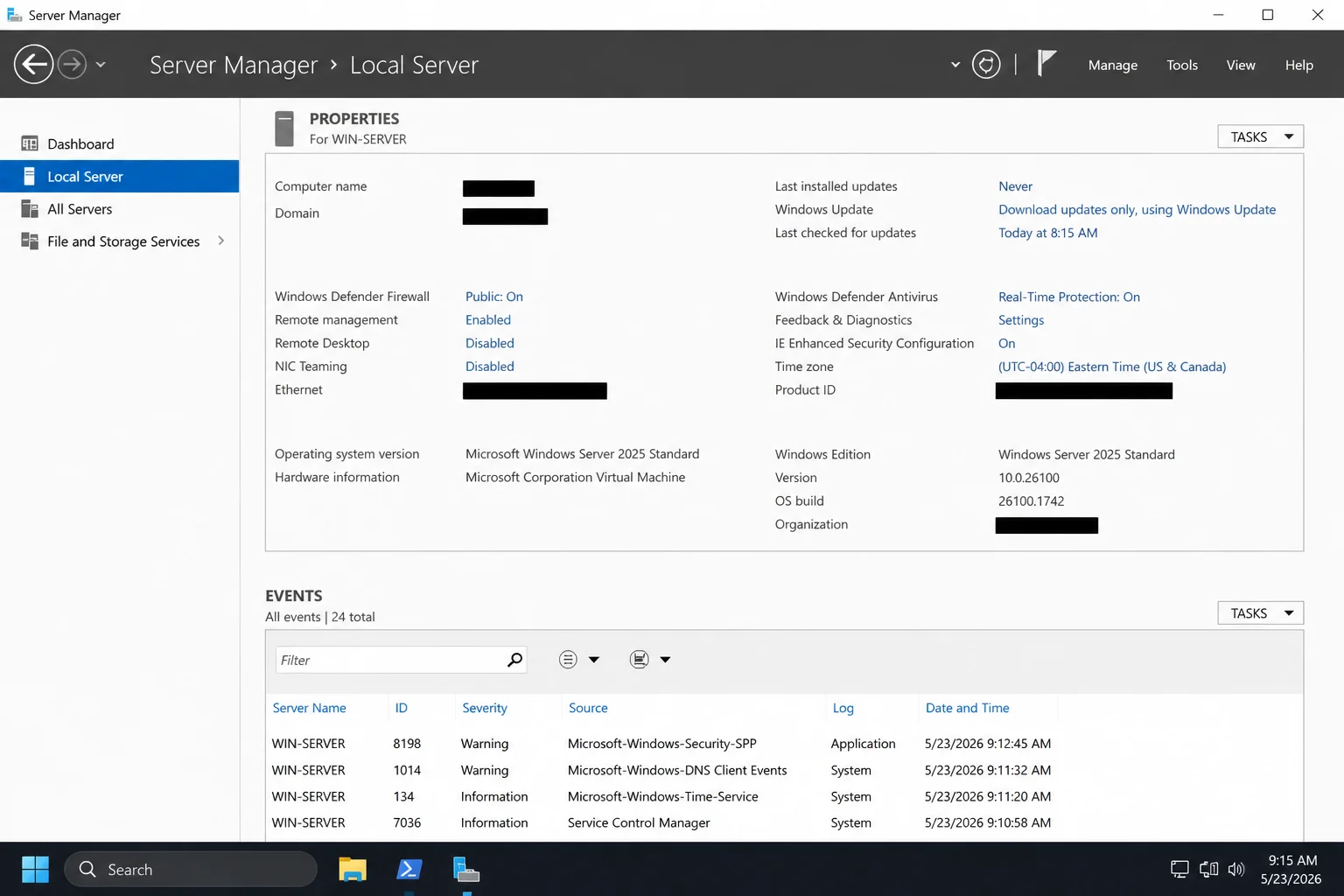
Task: Click Remote management 'Enabled' link
Action: (x=487, y=320)
